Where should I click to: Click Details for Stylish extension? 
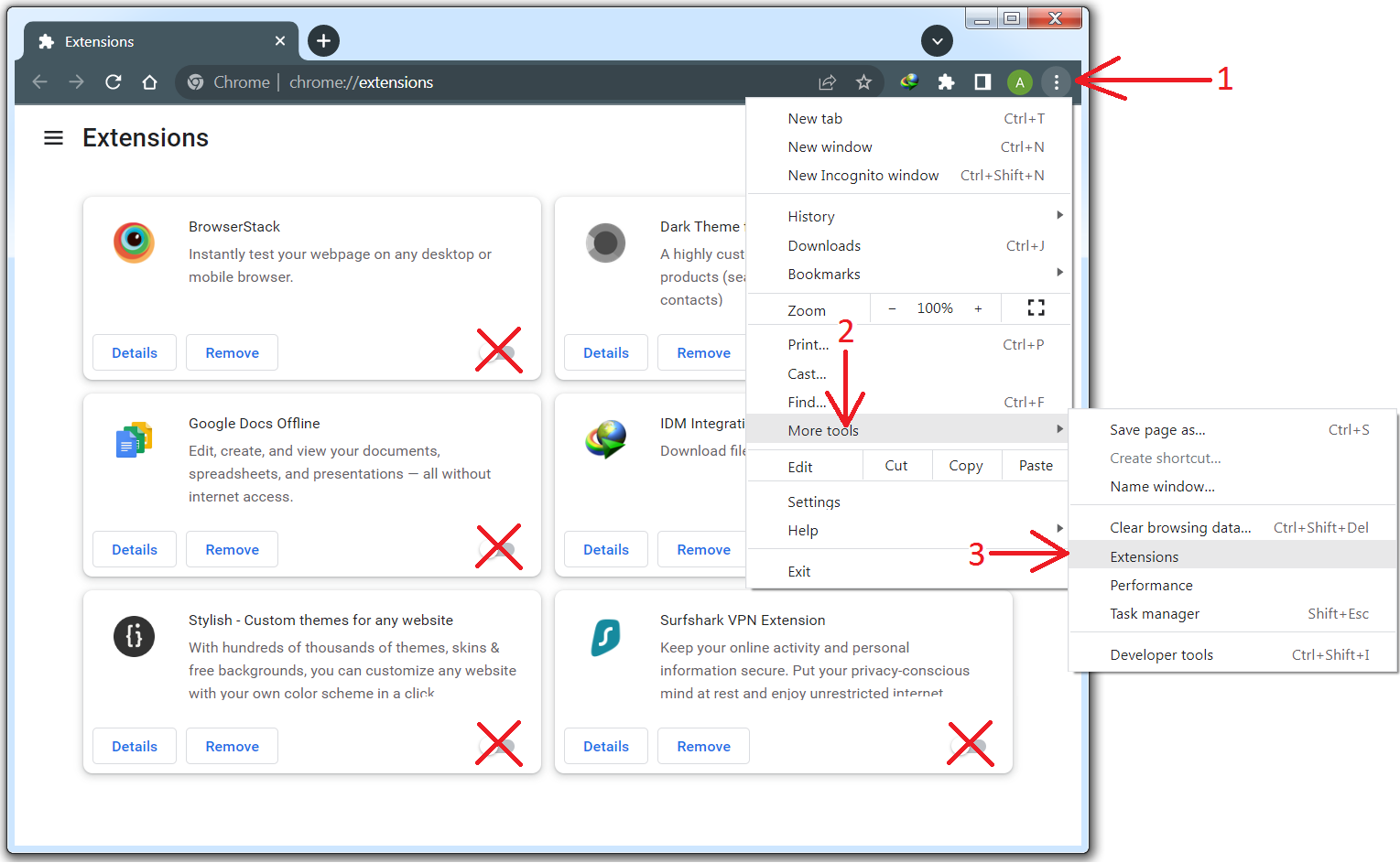coord(134,745)
